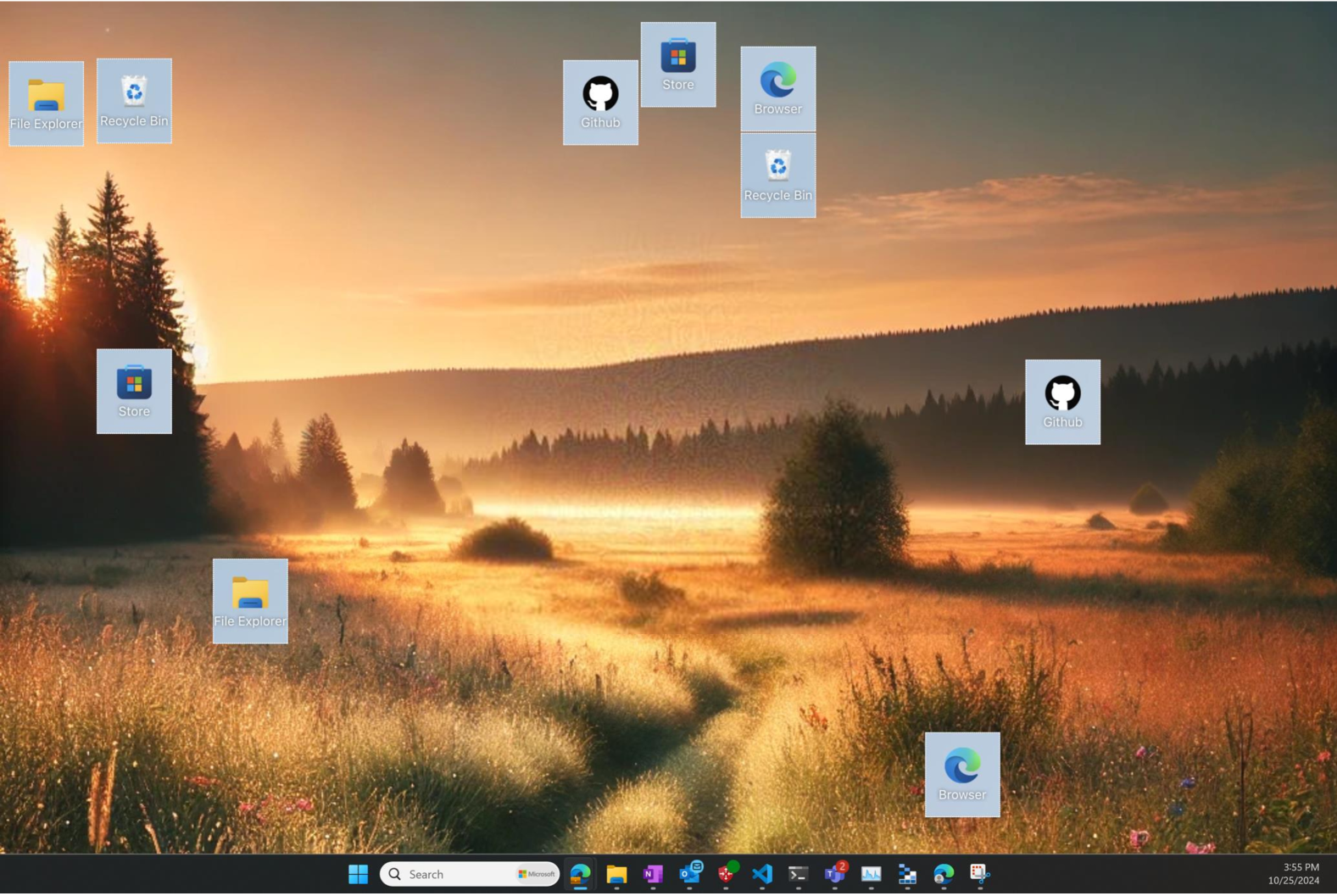Launch the Github icon over the distant forest
Viewport: 1337px width, 896px height.
pos(1062,402)
